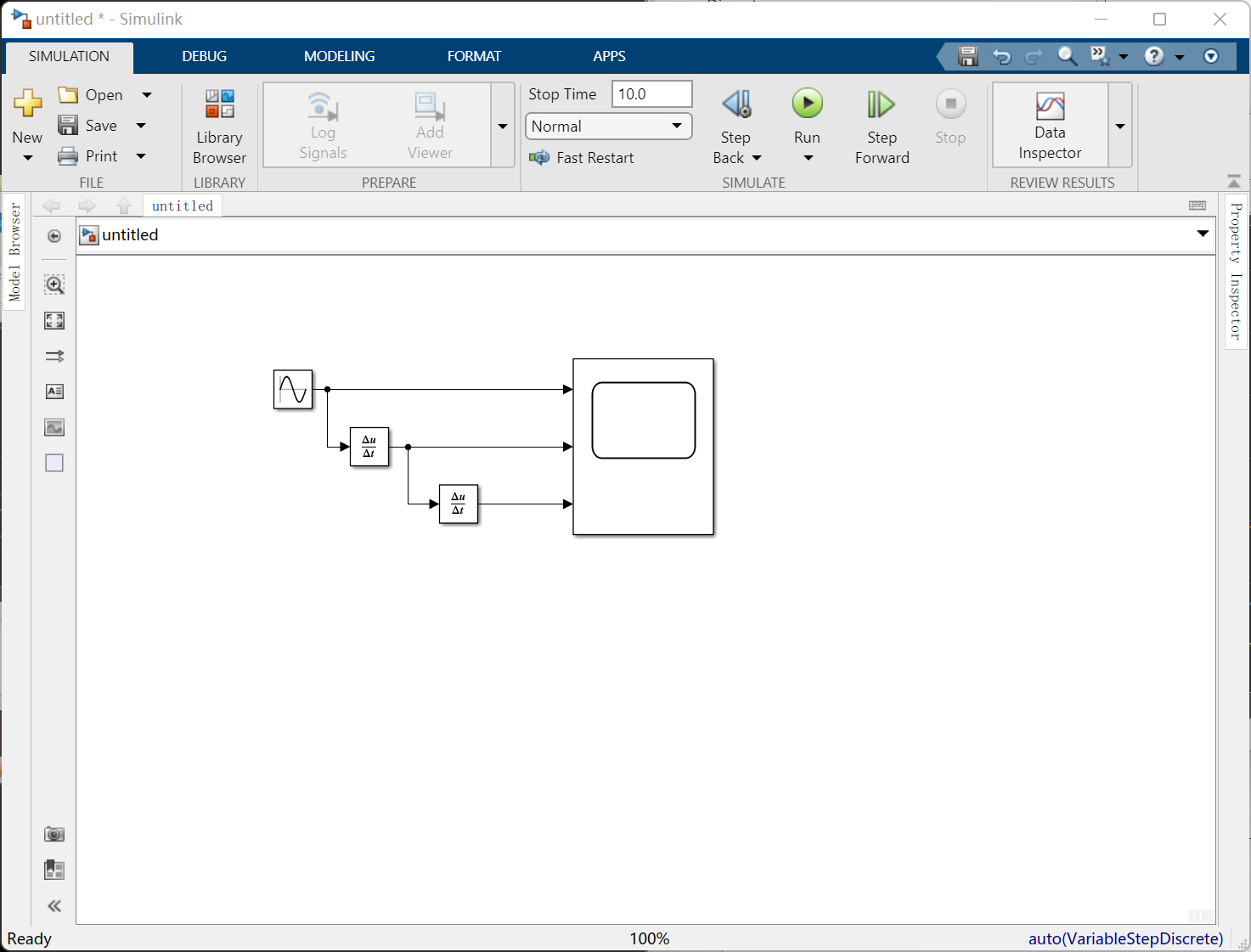Click the New model icon
This screenshot has width=1251, height=952.
coord(27,104)
